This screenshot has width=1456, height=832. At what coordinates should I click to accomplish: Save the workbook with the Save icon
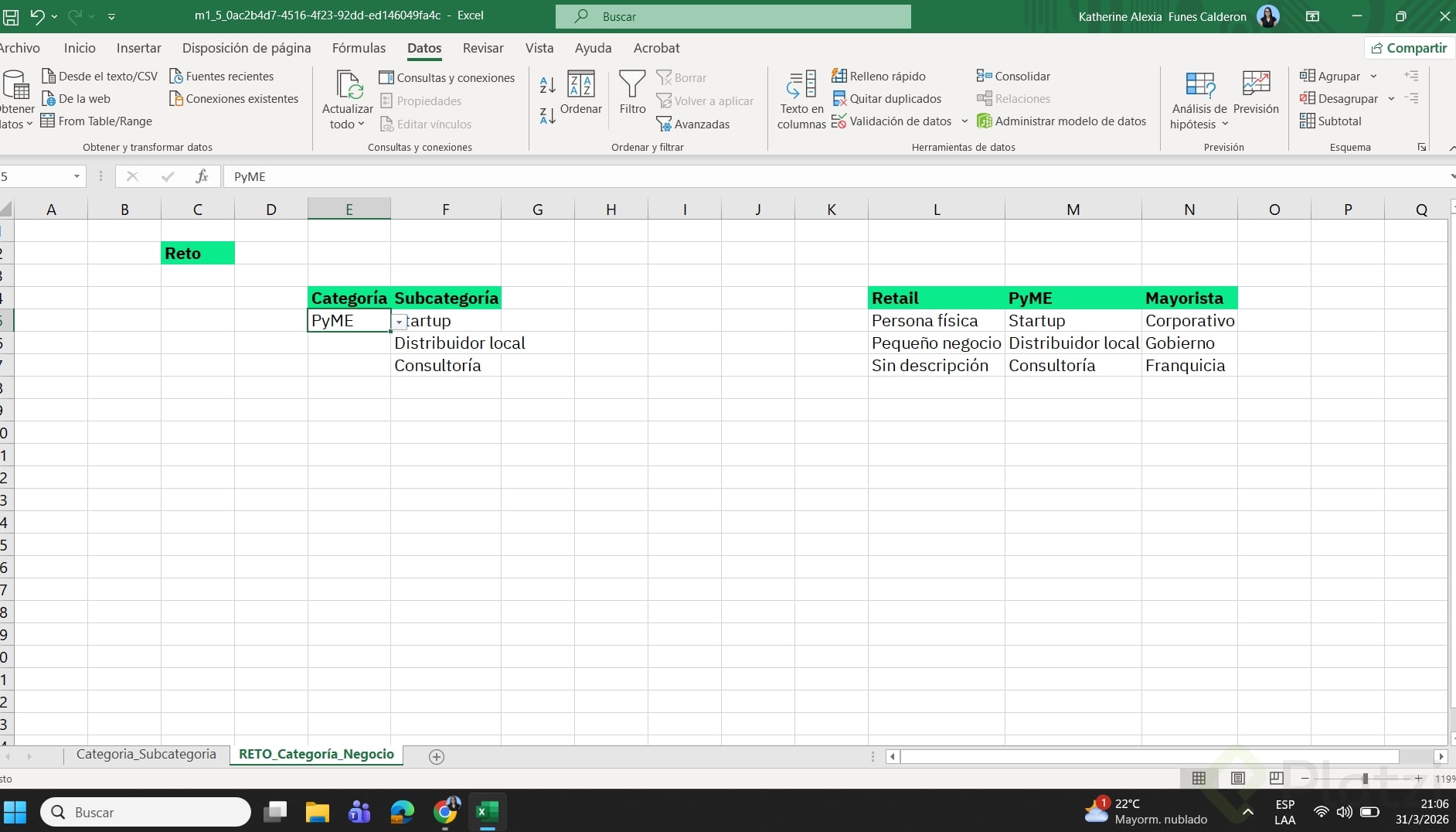pyautogui.click(x=10, y=16)
